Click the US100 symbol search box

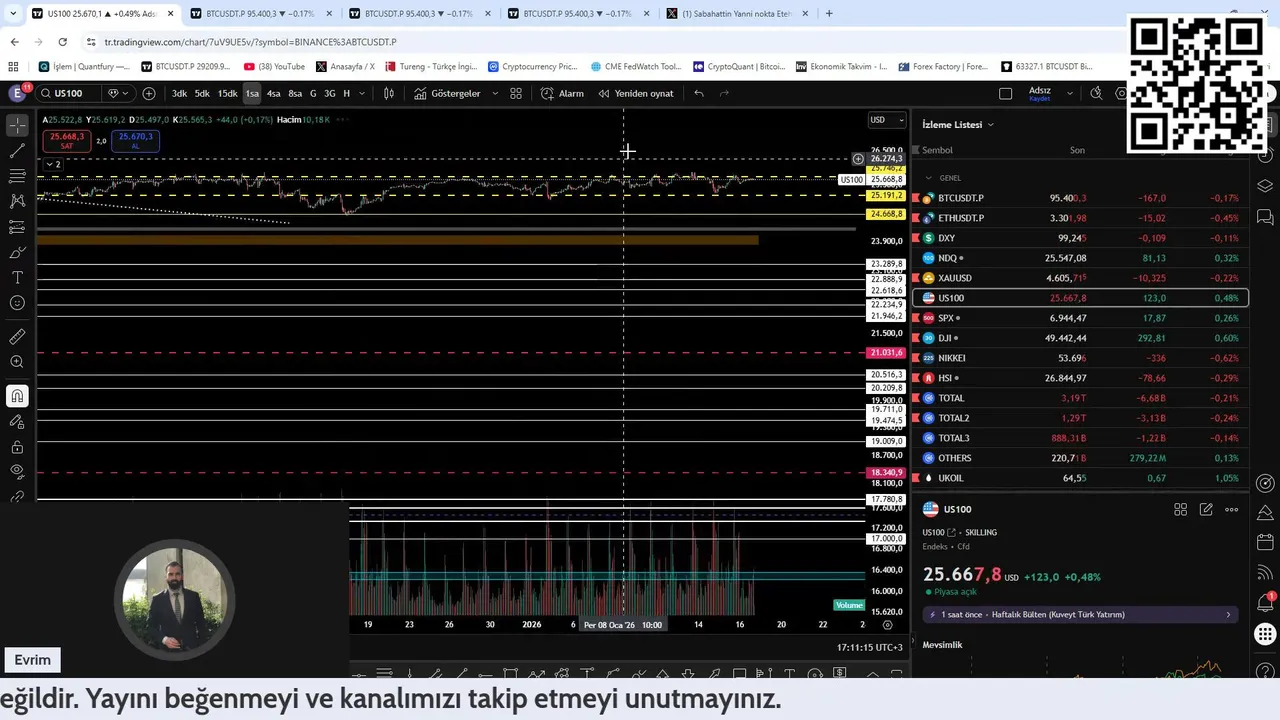pyautogui.click(x=68, y=93)
